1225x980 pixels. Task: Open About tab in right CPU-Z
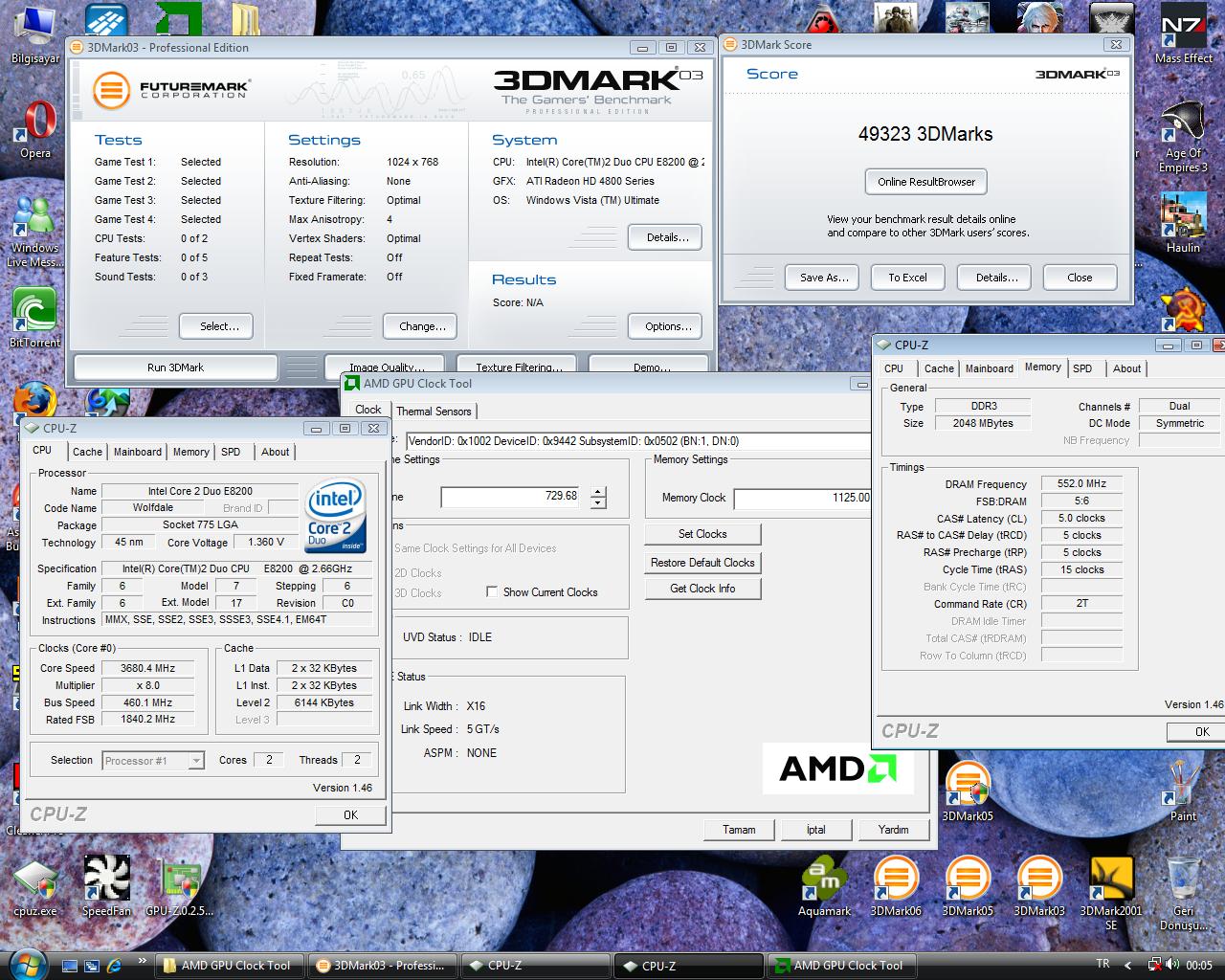coord(1126,368)
